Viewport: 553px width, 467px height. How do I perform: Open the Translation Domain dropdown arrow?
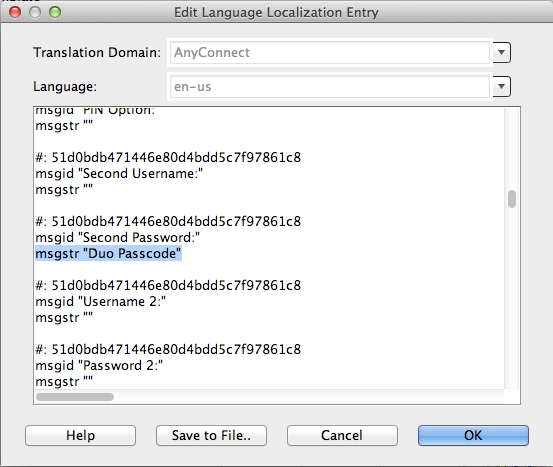502,53
